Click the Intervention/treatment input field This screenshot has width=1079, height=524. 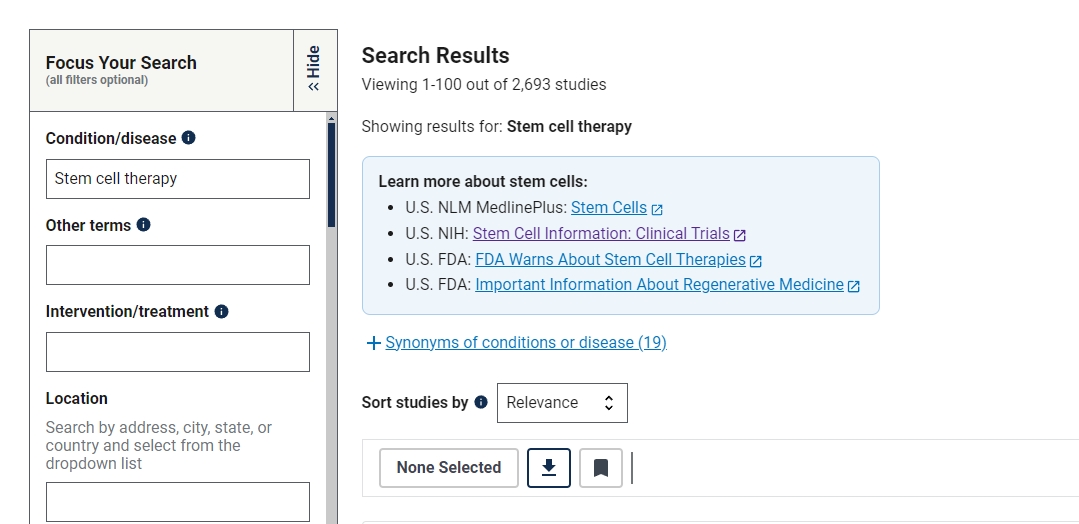coord(178,352)
